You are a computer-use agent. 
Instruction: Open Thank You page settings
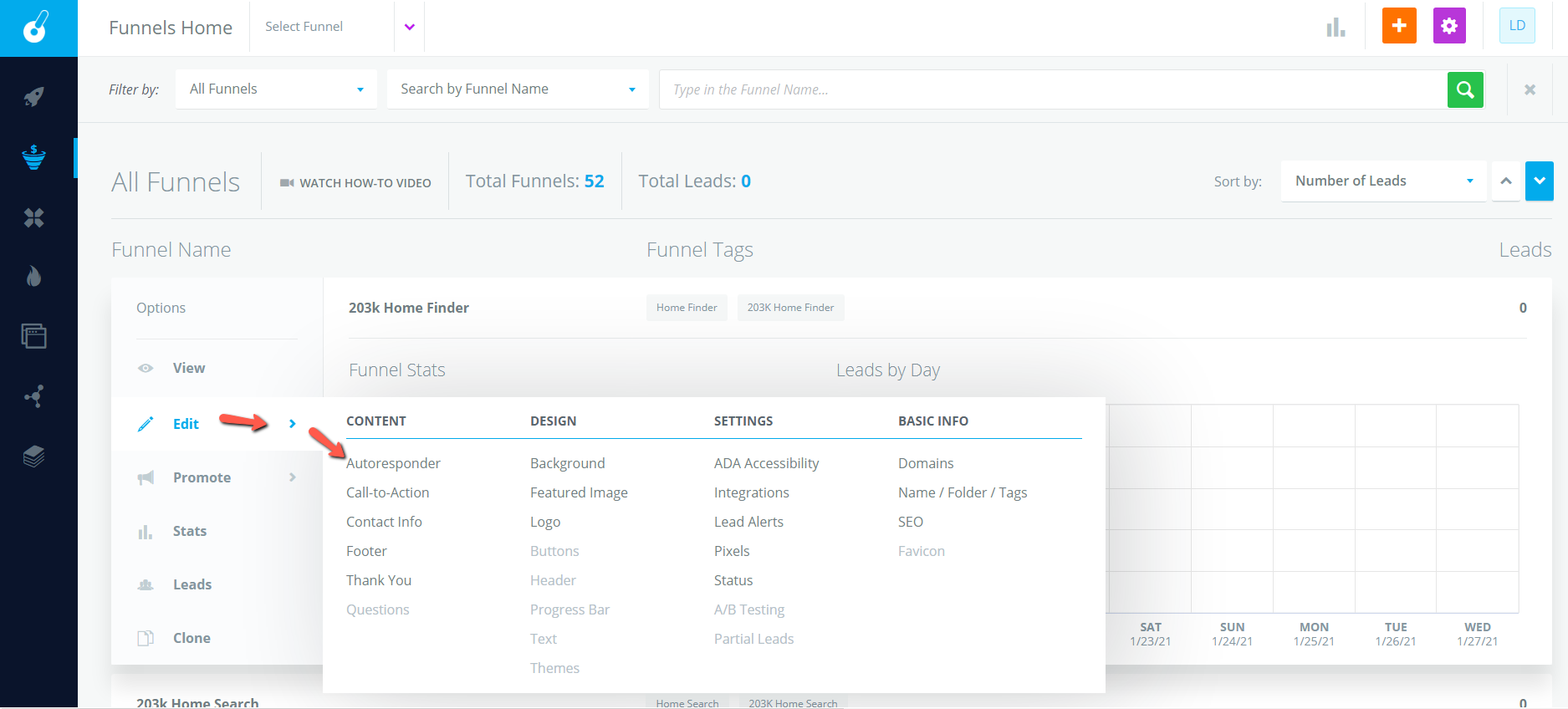click(379, 580)
